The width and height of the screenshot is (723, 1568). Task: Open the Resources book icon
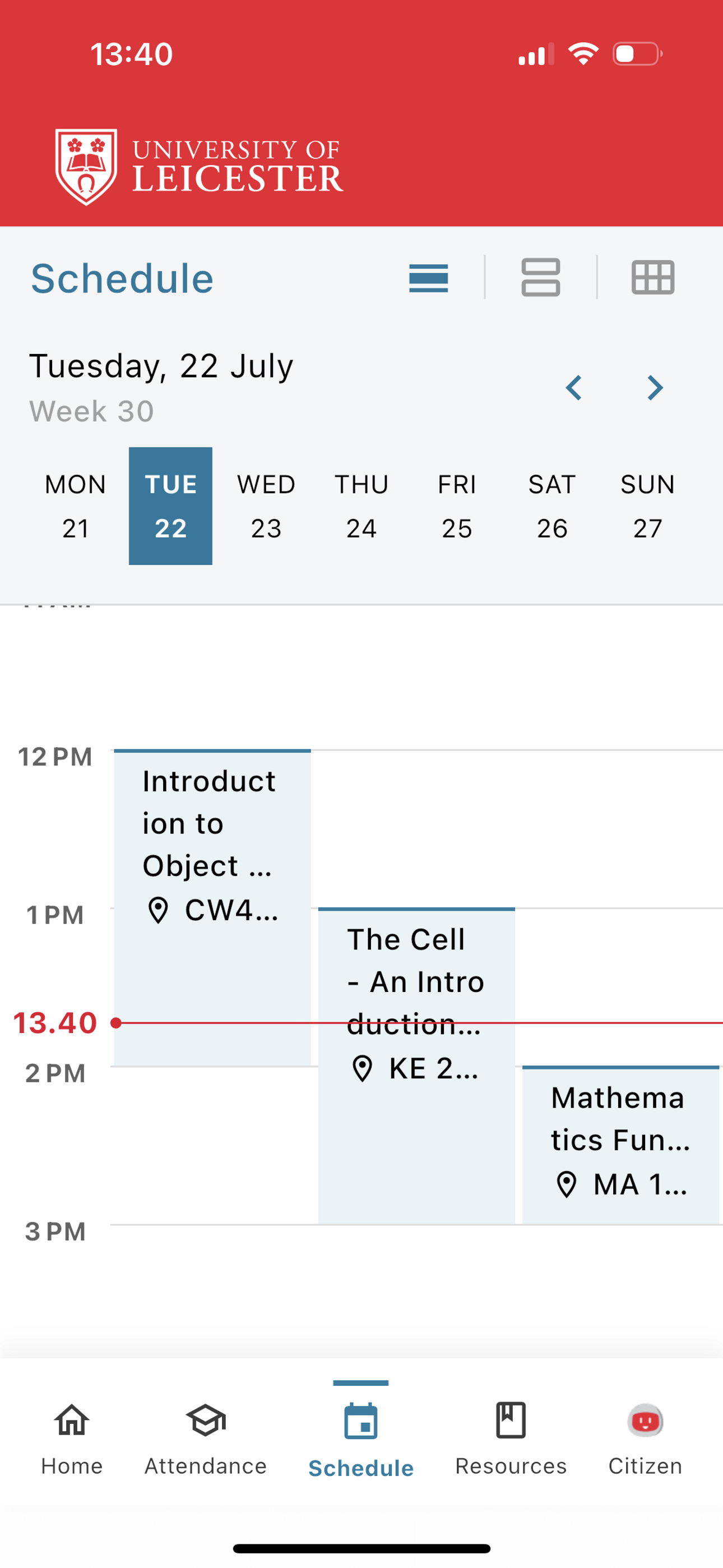pyautogui.click(x=511, y=1420)
